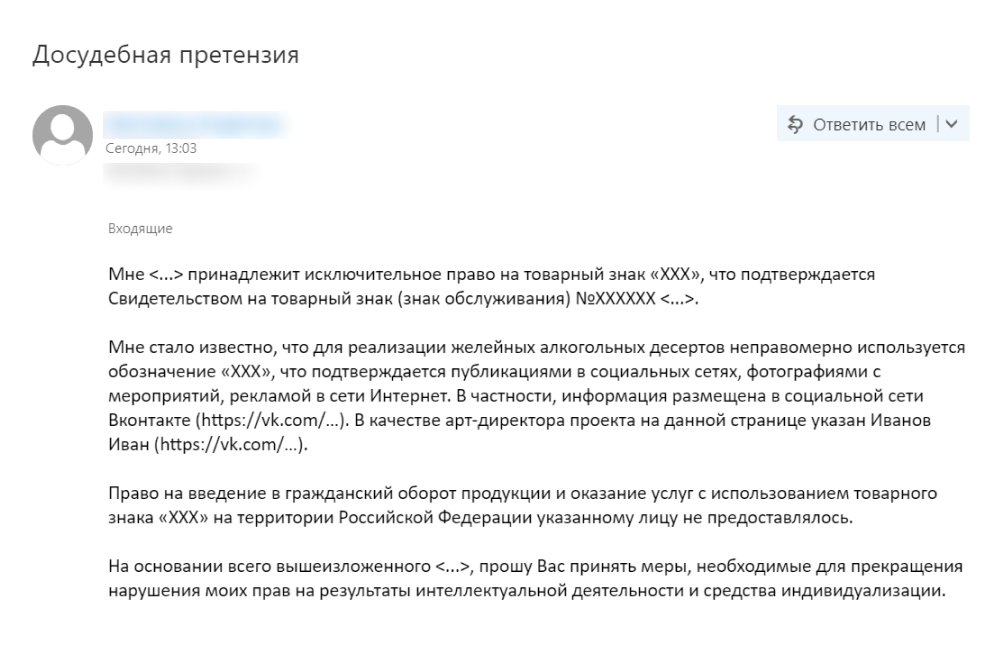Click the word "Вконтакте" in the message
The width and height of the screenshot is (1000, 649).
[x=149, y=421]
